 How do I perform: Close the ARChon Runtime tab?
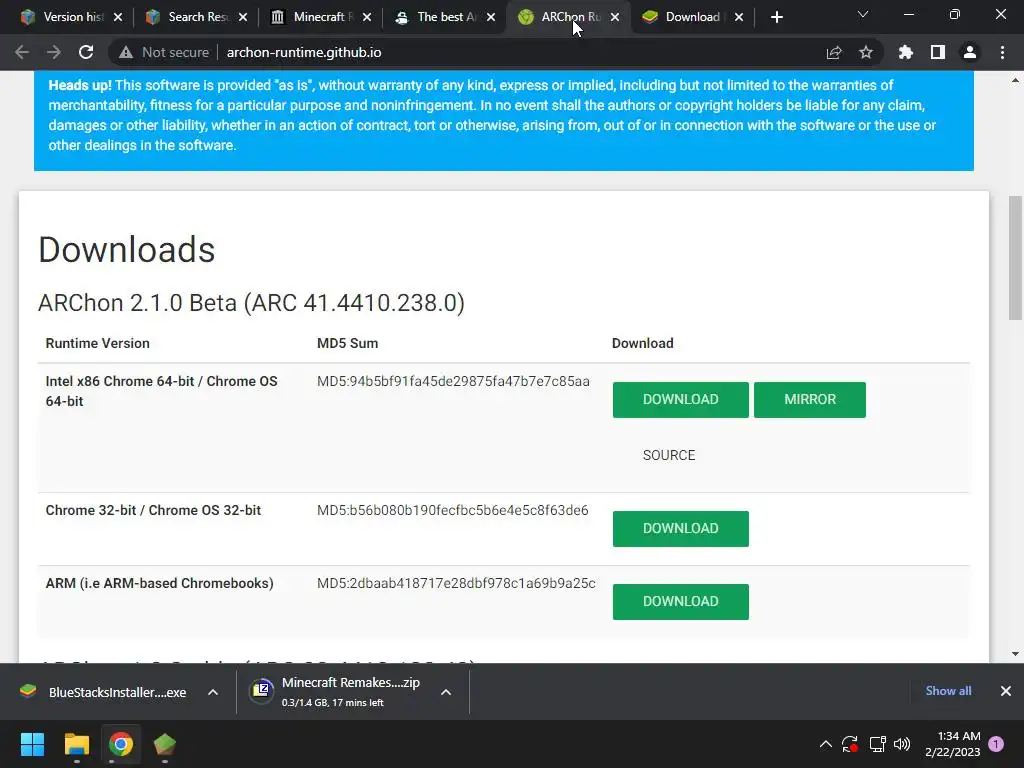coord(615,17)
